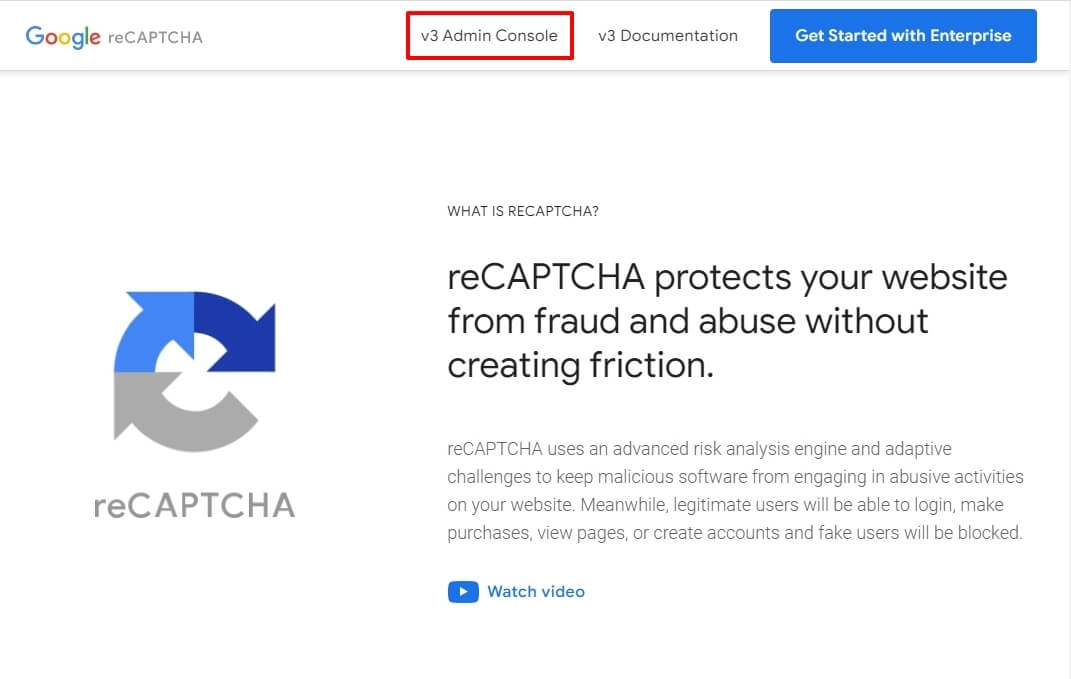The height and width of the screenshot is (679, 1071).
Task: Click the paragraph about advanced risk analysis engine
Action: (736, 490)
